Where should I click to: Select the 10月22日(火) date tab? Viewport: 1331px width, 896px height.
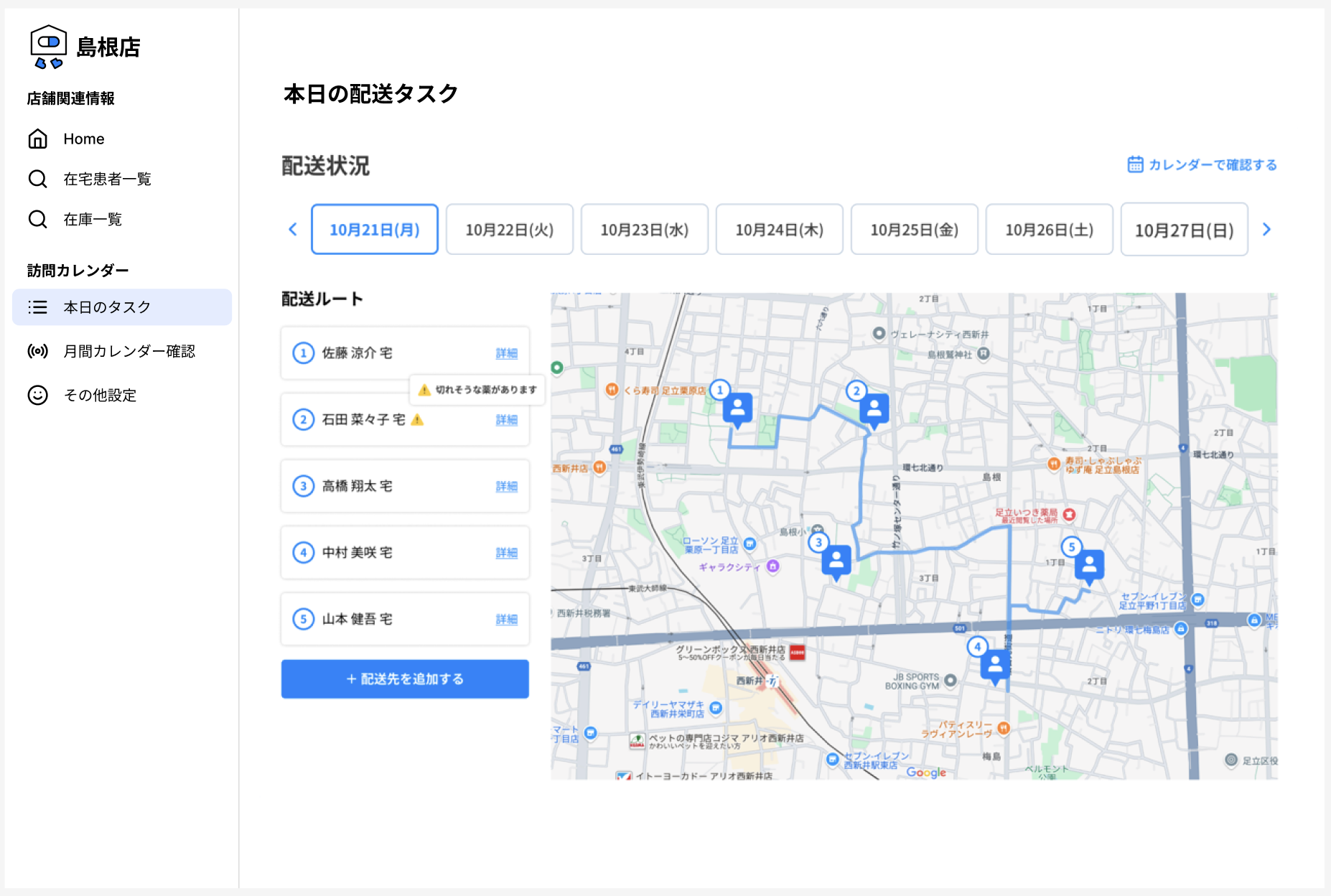509,230
